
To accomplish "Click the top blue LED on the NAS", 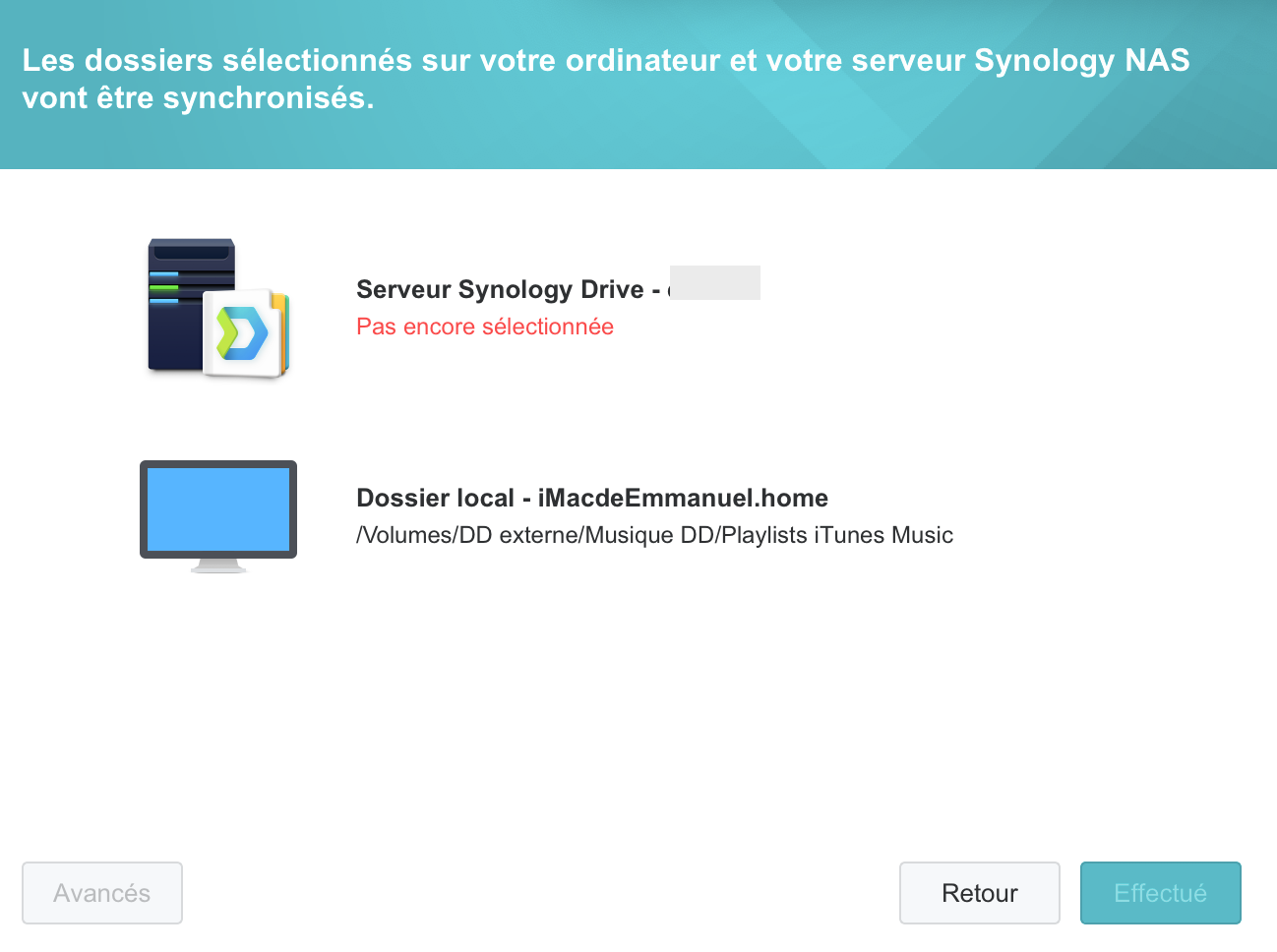I will click(x=163, y=274).
